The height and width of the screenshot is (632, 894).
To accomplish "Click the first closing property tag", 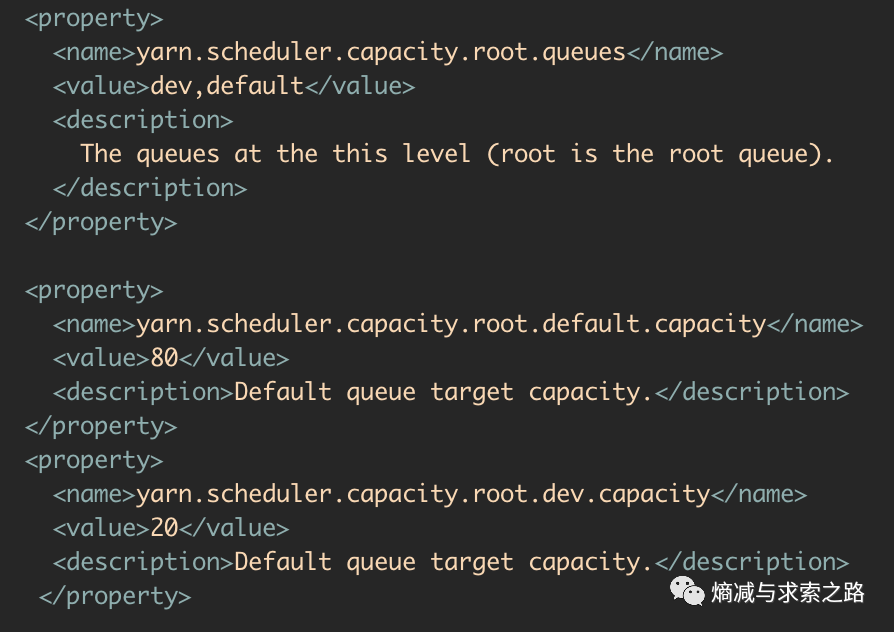I will coord(101,223).
